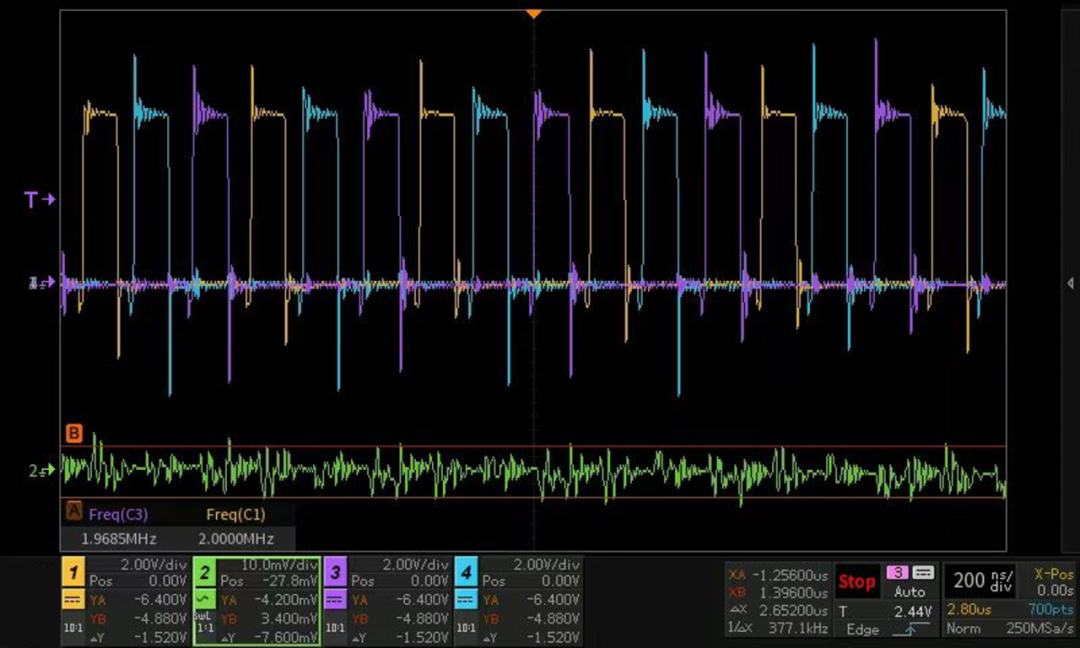This screenshot has width=1080, height=648.
Task: Toggle channel 1 DC coupling indicator
Action: point(73,601)
